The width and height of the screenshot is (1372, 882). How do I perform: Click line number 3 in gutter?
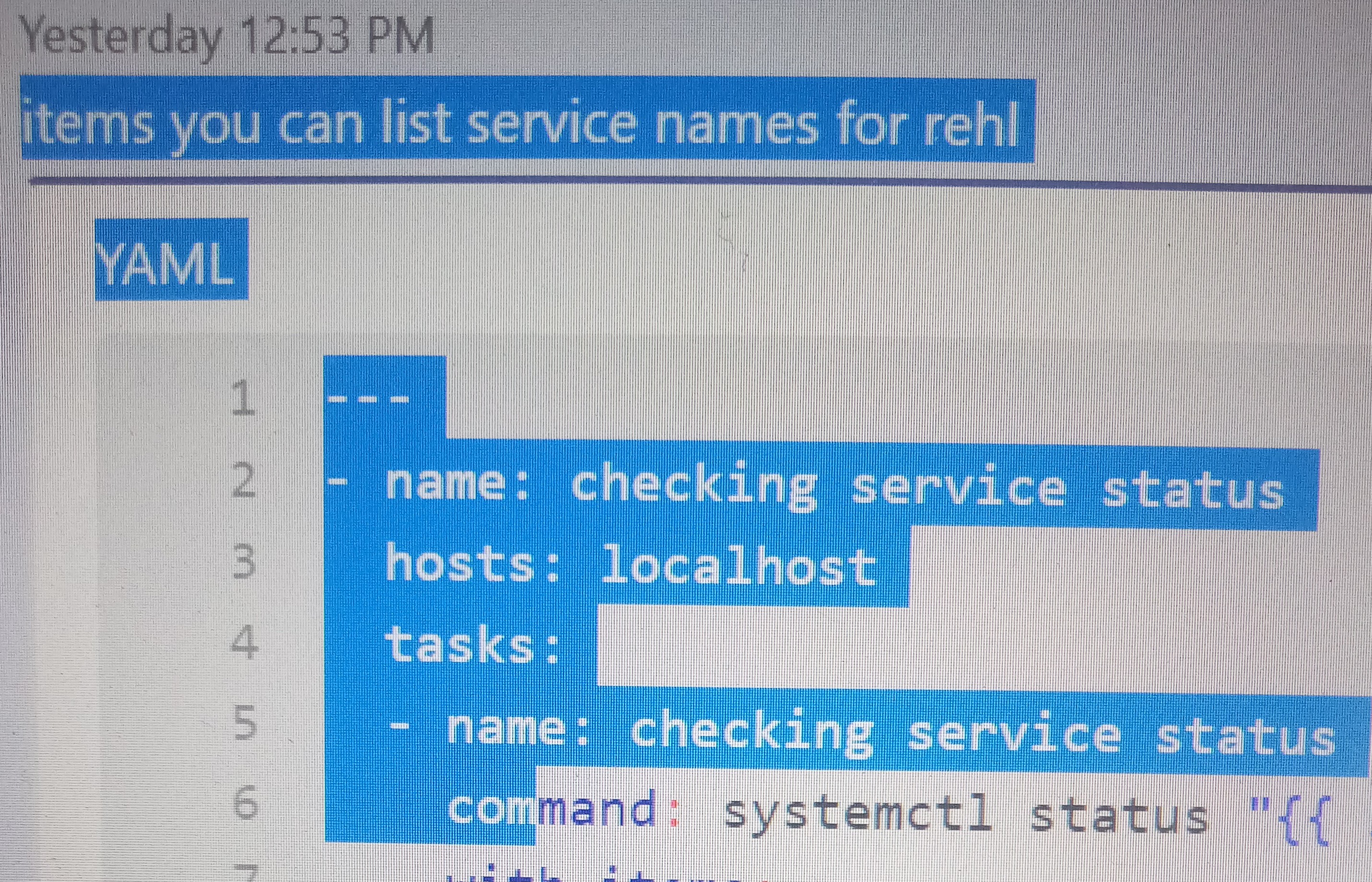tap(244, 561)
